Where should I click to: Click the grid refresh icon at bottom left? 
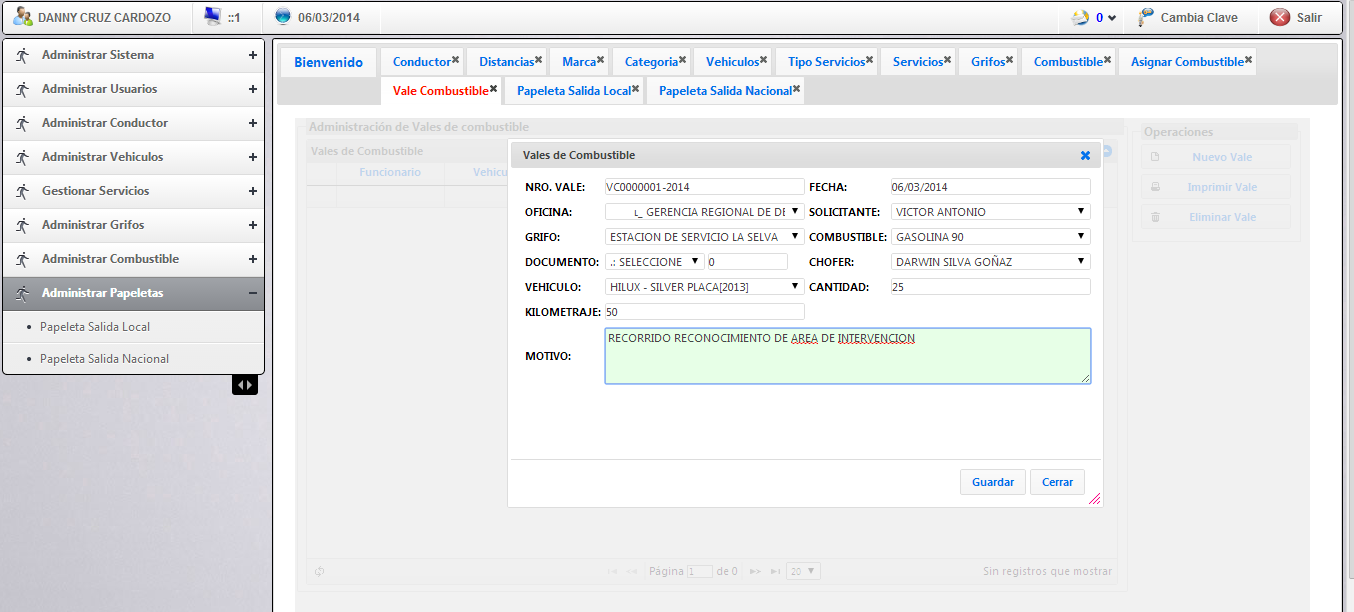tap(320, 572)
